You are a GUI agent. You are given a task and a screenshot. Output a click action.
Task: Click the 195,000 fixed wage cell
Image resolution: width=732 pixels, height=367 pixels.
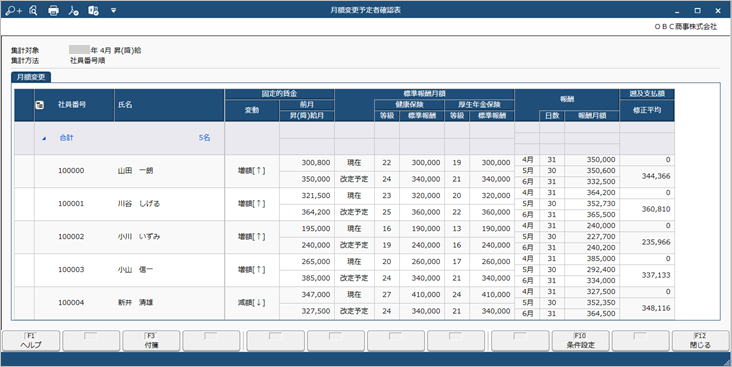point(316,229)
